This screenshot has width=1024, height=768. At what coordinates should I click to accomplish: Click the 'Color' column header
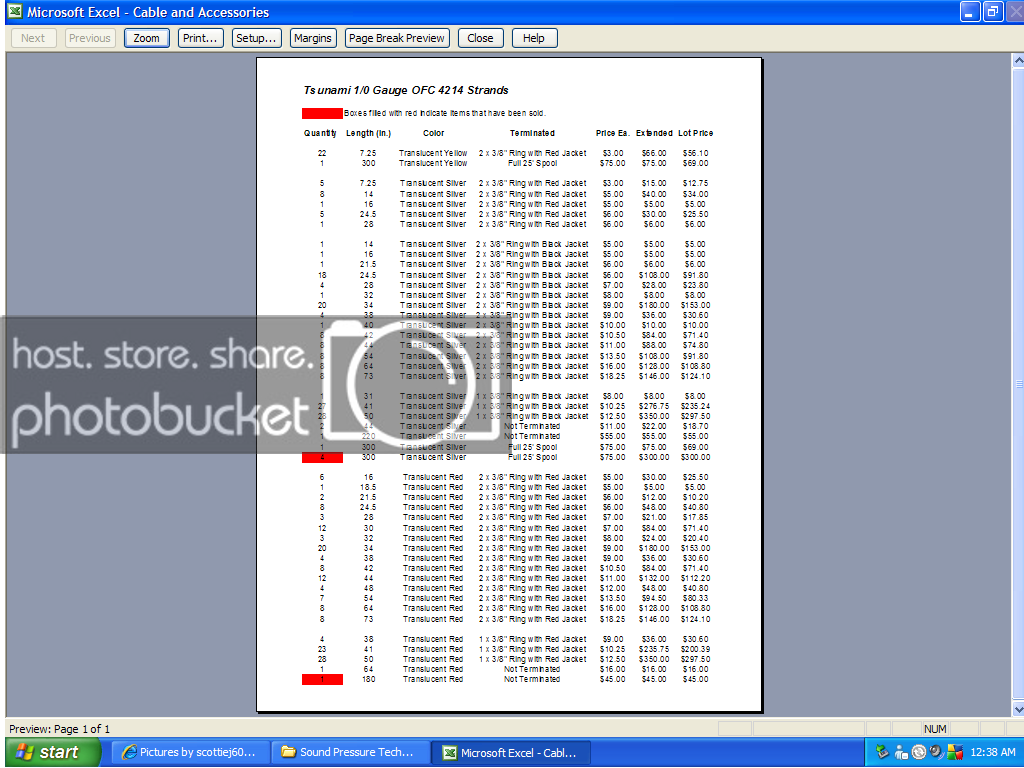434,133
